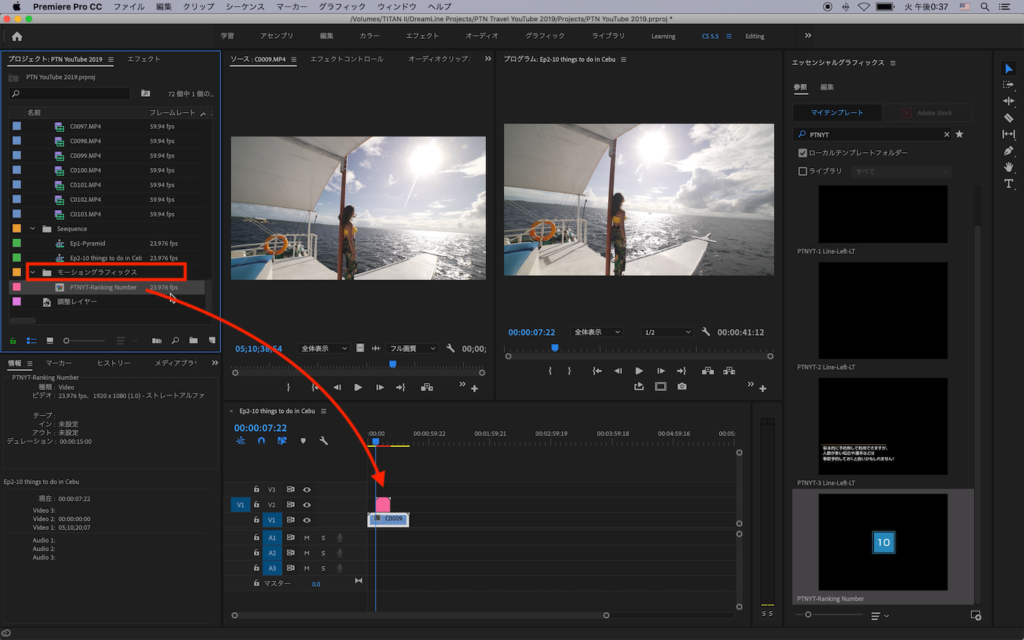Image resolution: width=1024 pixels, height=640 pixels.
Task: Select the Pen tool
Action: [1008, 151]
